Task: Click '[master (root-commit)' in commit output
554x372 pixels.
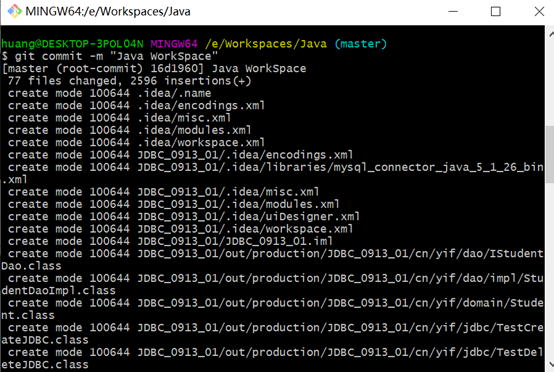Action: click(72, 69)
